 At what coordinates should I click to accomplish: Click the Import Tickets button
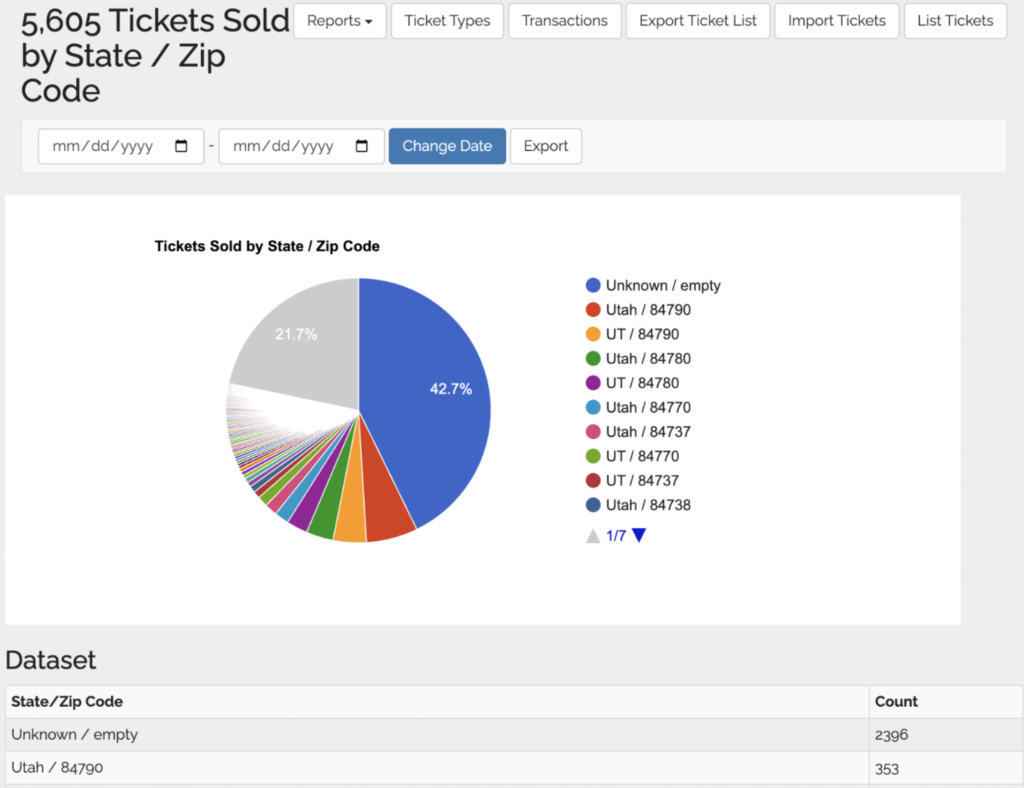[836, 21]
